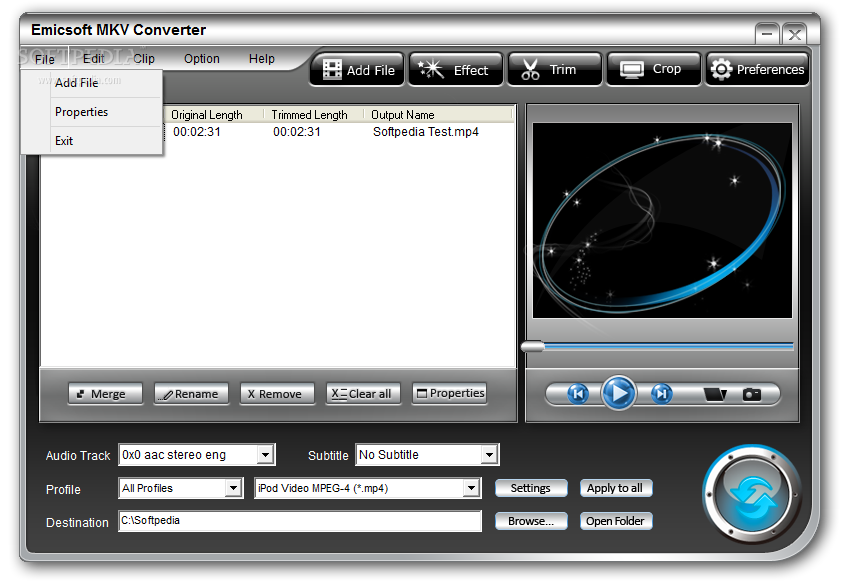Open the Effect tool

(x=456, y=70)
